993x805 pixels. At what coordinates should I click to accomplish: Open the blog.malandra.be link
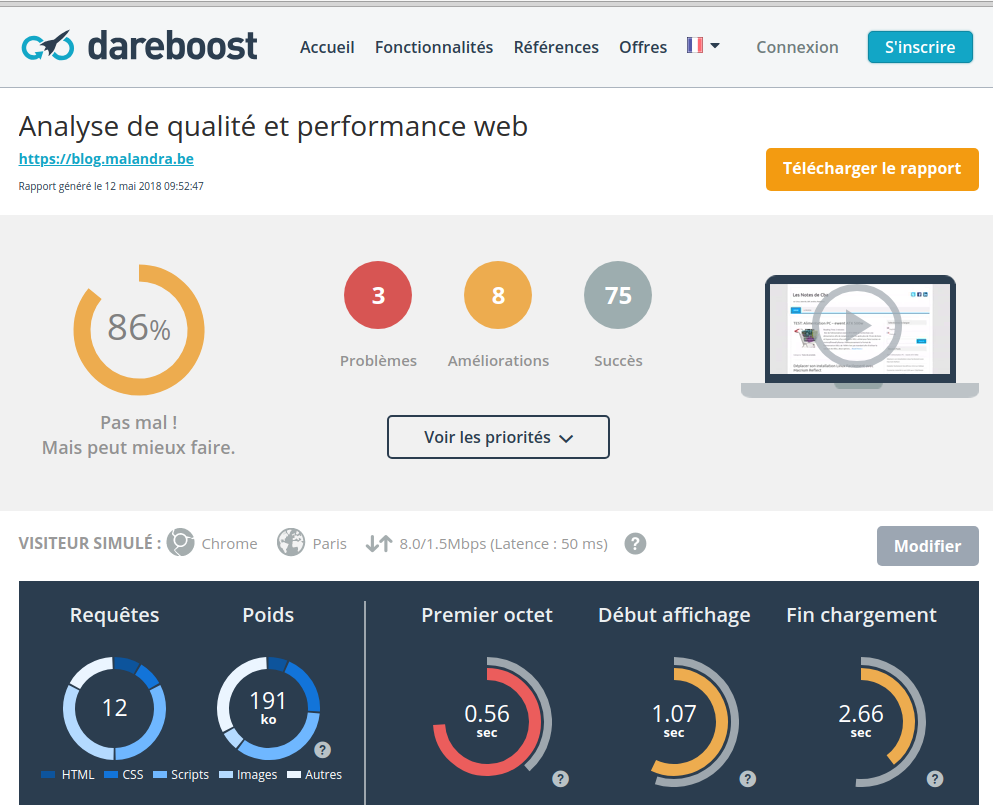[106, 158]
